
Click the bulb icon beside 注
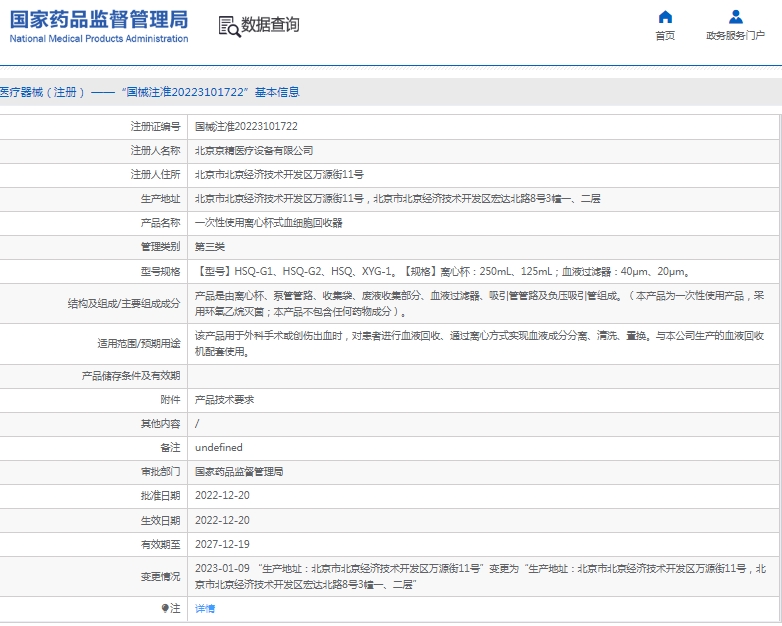(x=165, y=608)
